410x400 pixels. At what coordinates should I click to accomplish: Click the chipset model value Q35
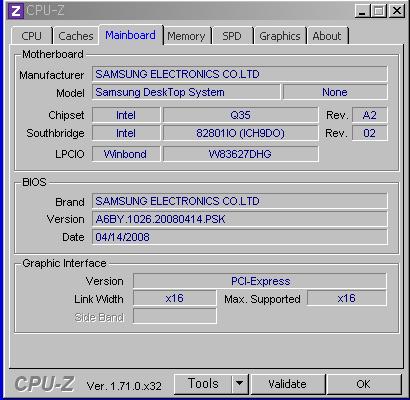tap(240, 115)
